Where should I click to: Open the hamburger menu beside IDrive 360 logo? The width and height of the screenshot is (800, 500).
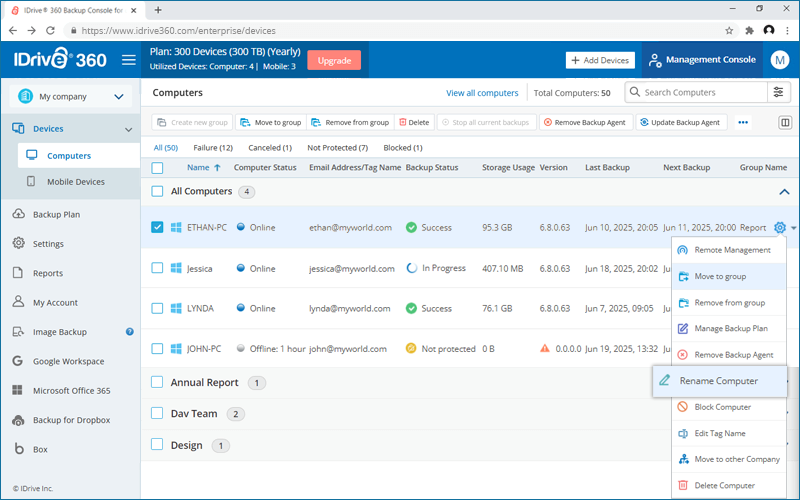129,60
